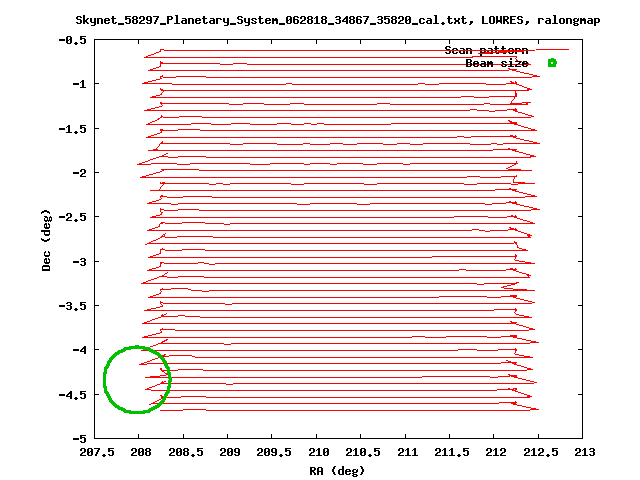Click the y-axis tick label -0.5
The width and height of the screenshot is (640, 480).
click(73, 40)
